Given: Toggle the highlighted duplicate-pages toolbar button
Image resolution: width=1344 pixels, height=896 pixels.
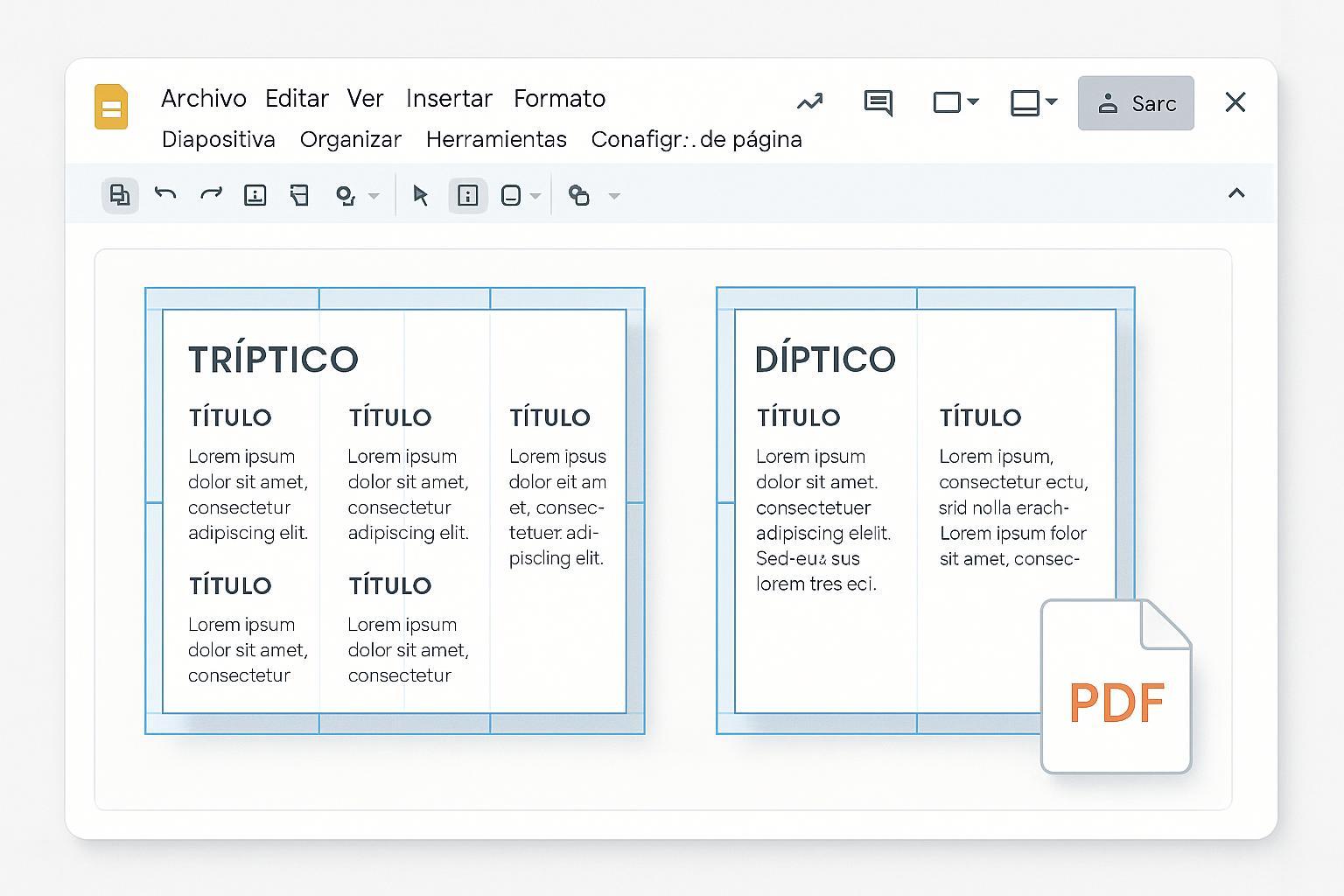Looking at the screenshot, I should [120, 194].
